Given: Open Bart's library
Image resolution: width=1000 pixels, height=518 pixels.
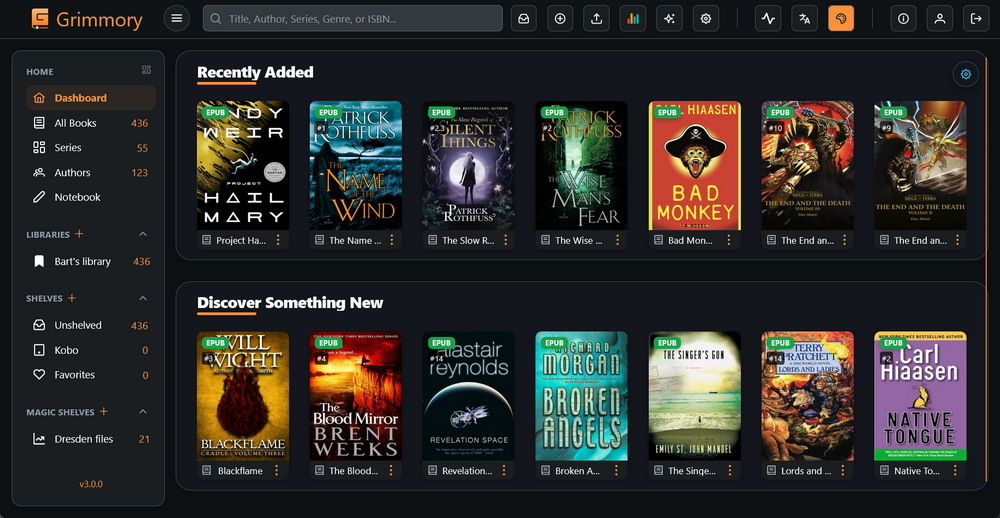Looking at the screenshot, I should 91,261.
